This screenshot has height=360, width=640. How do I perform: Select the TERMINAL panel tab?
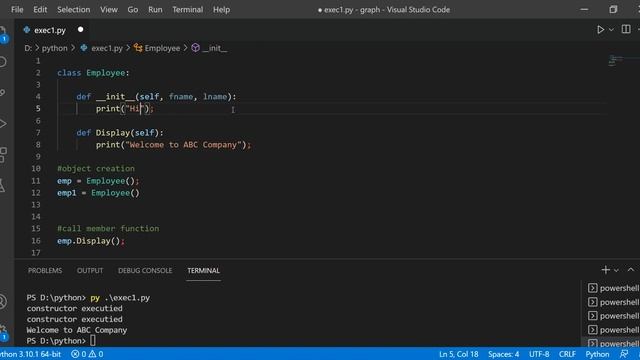coord(203,271)
